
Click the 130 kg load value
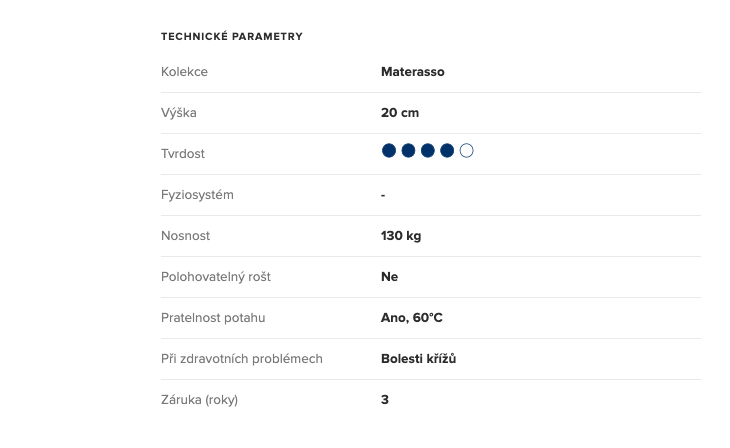[x=401, y=236]
